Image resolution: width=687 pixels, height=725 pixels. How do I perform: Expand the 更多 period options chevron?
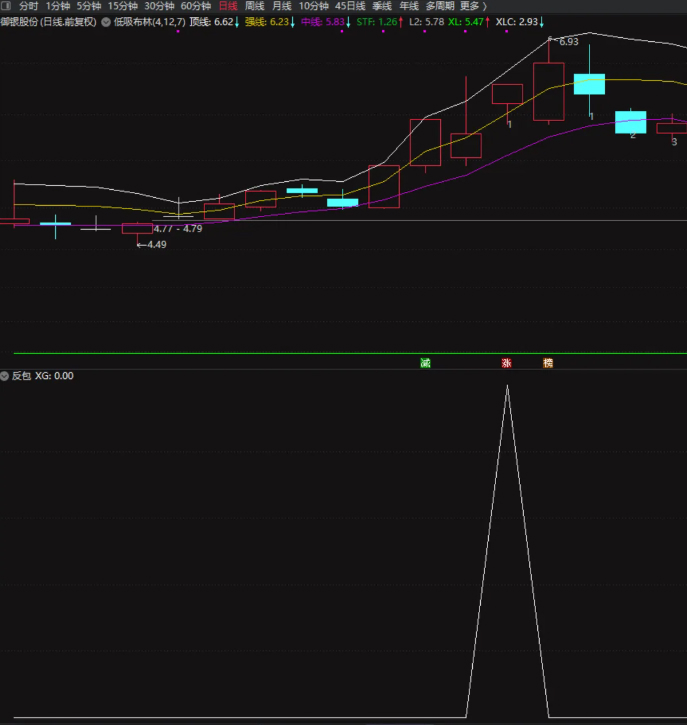pos(485,6)
